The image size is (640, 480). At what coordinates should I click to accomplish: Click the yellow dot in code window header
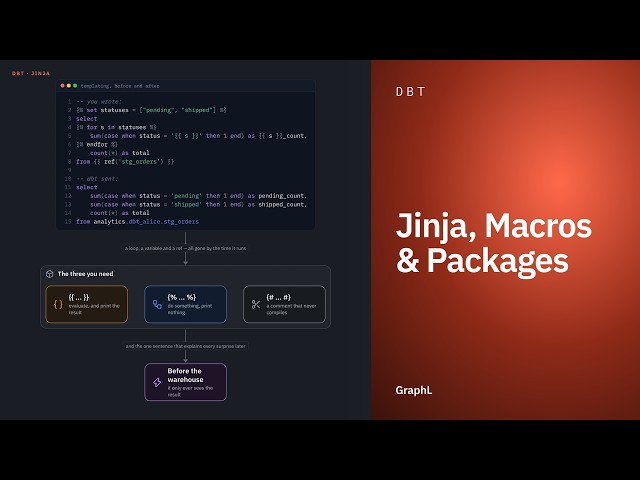pos(69,86)
